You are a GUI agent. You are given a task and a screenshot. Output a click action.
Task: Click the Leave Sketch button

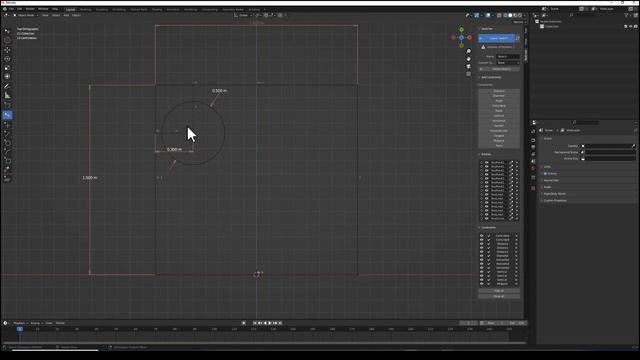coord(497,38)
